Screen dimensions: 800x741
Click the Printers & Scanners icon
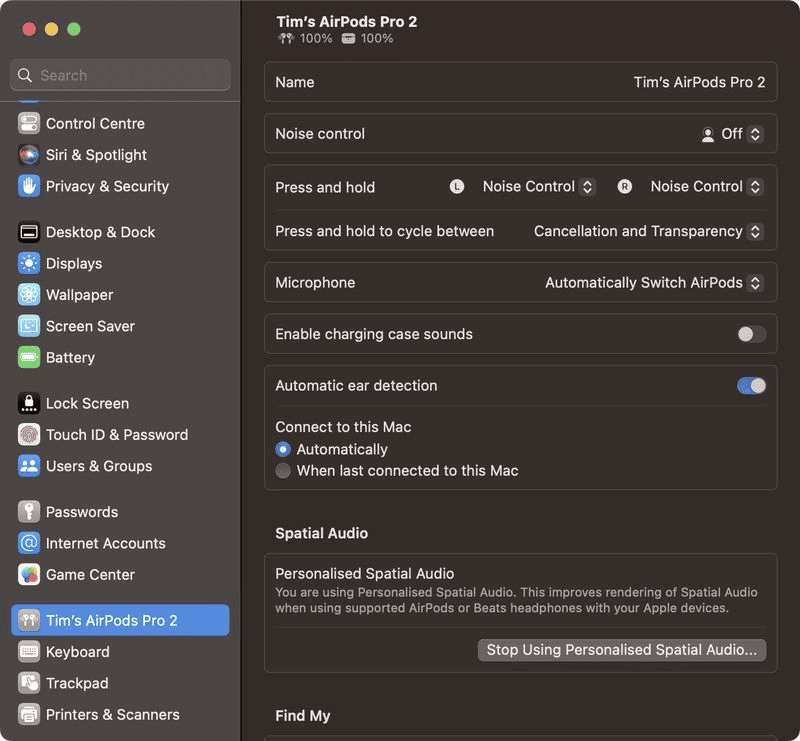pos(29,715)
